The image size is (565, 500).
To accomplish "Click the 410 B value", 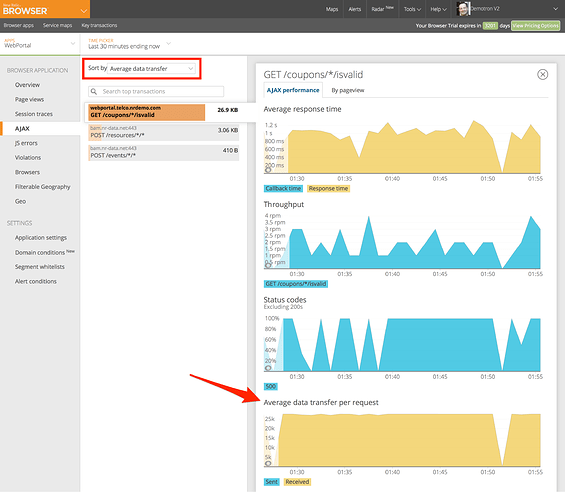I will [x=230, y=150].
